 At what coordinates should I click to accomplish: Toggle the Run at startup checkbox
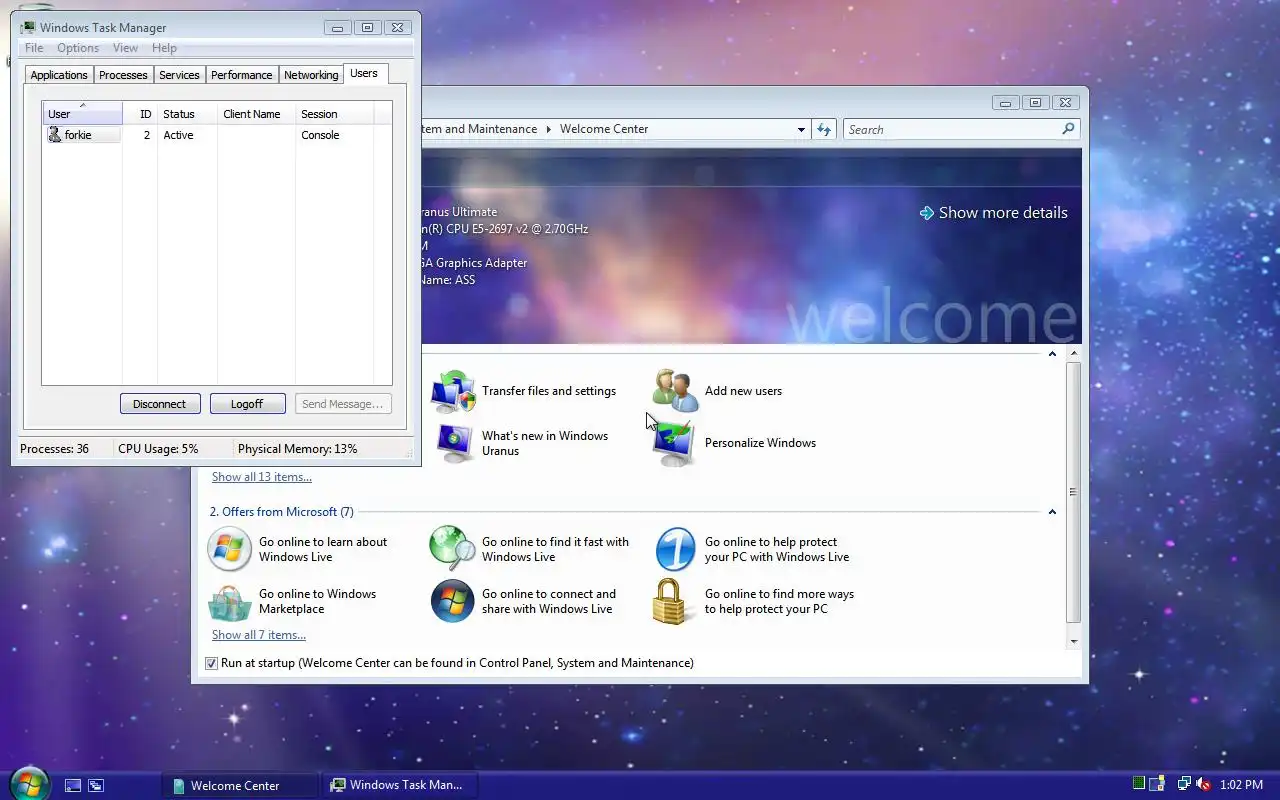(x=211, y=663)
